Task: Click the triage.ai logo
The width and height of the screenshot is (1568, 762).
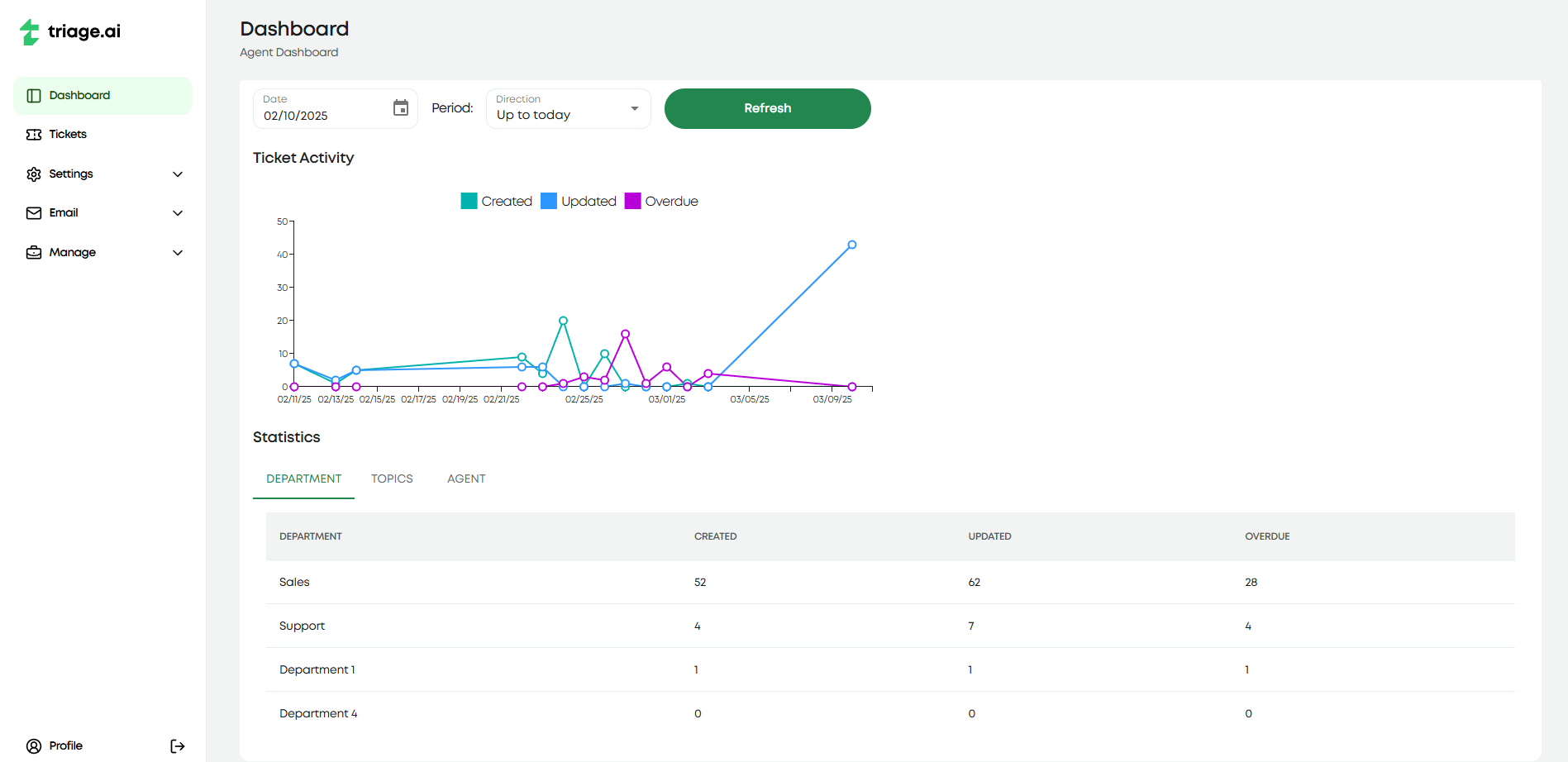Action: pos(69,32)
